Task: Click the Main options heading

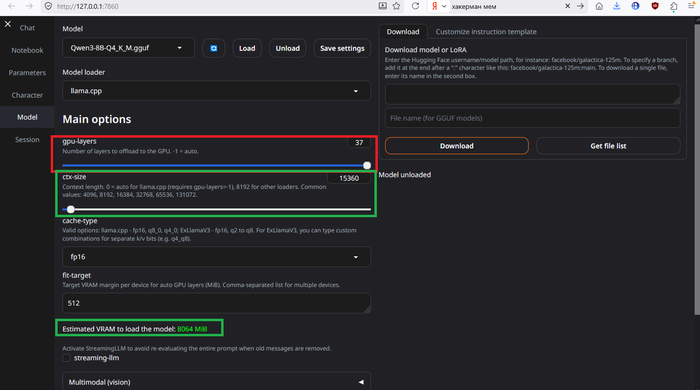Action: (x=97, y=119)
